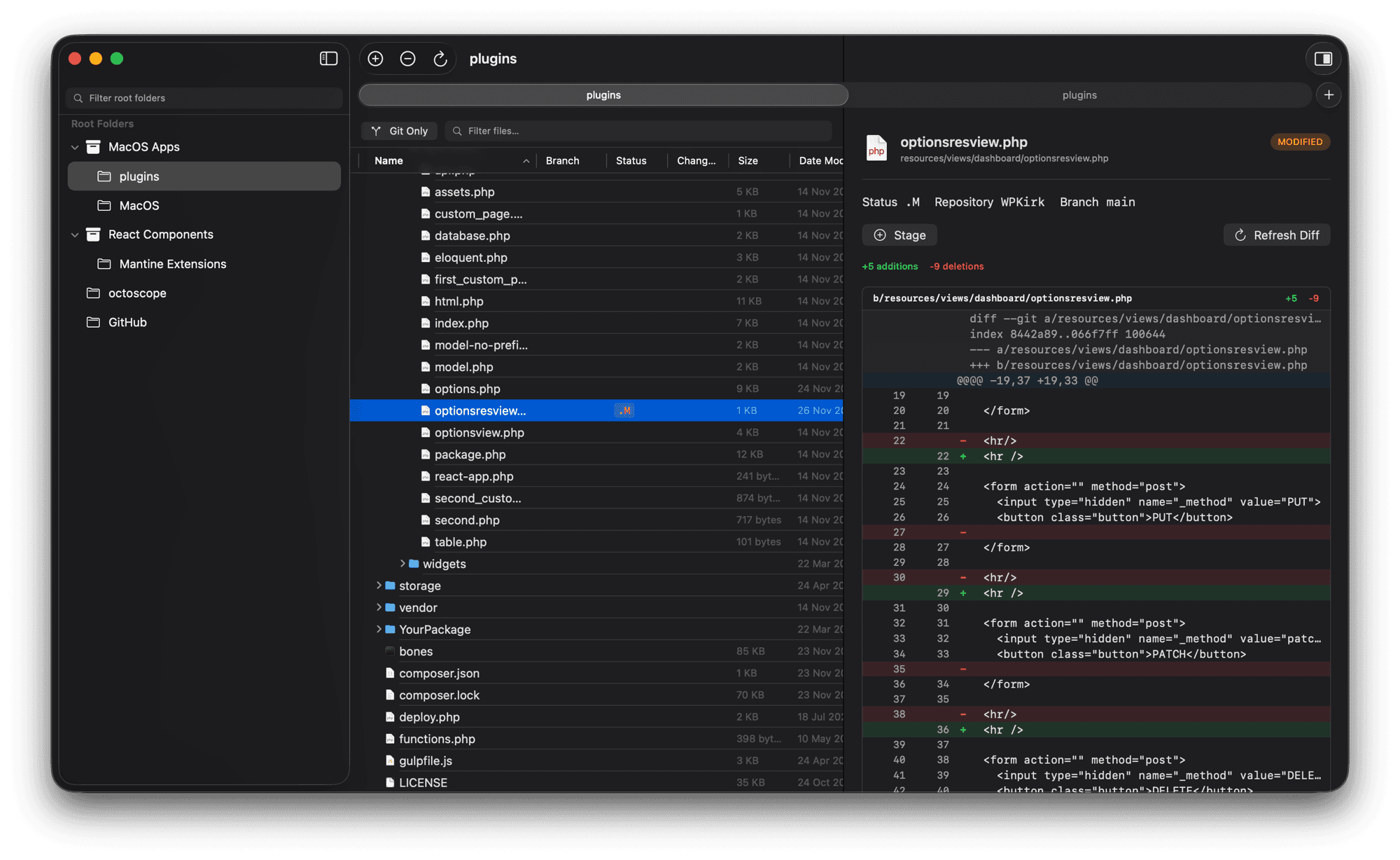Image resolution: width=1400 pixels, height=860 pixels.
Task: Stage the modified file
Action: pyautogui.click(x=899, y=235)
